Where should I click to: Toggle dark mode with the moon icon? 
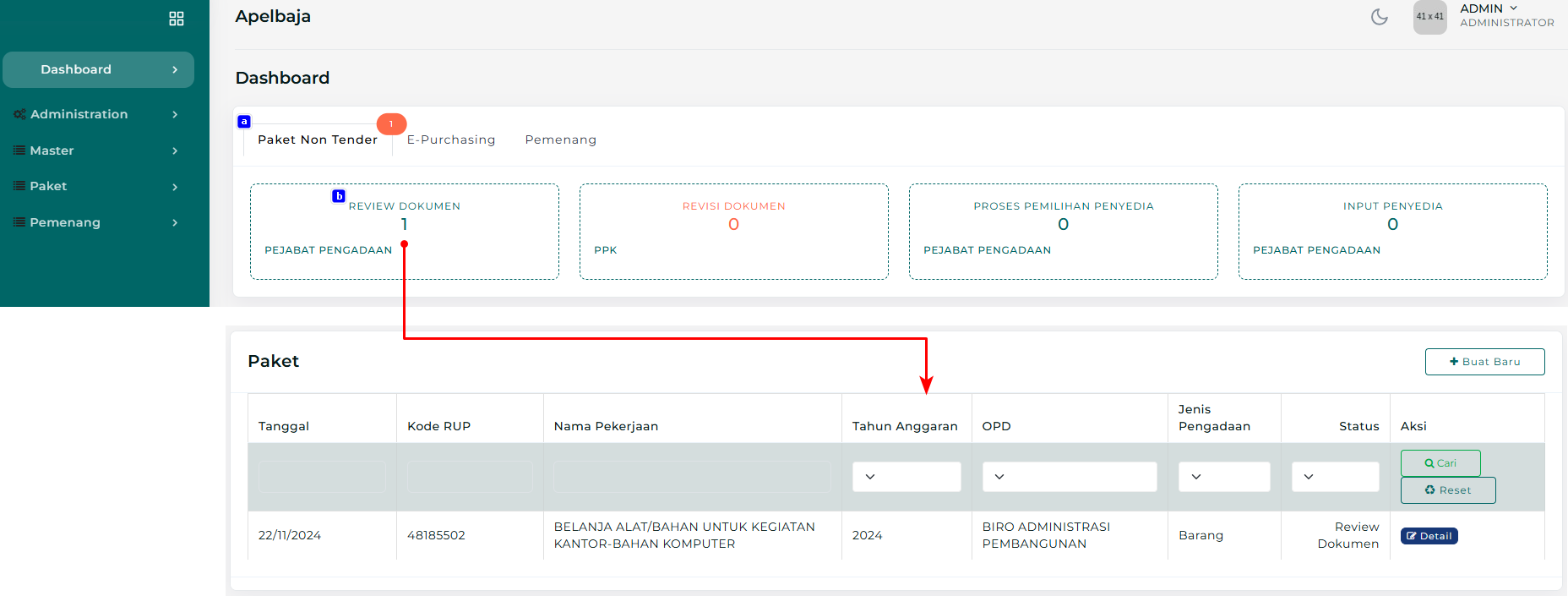tap(1379, 17)
